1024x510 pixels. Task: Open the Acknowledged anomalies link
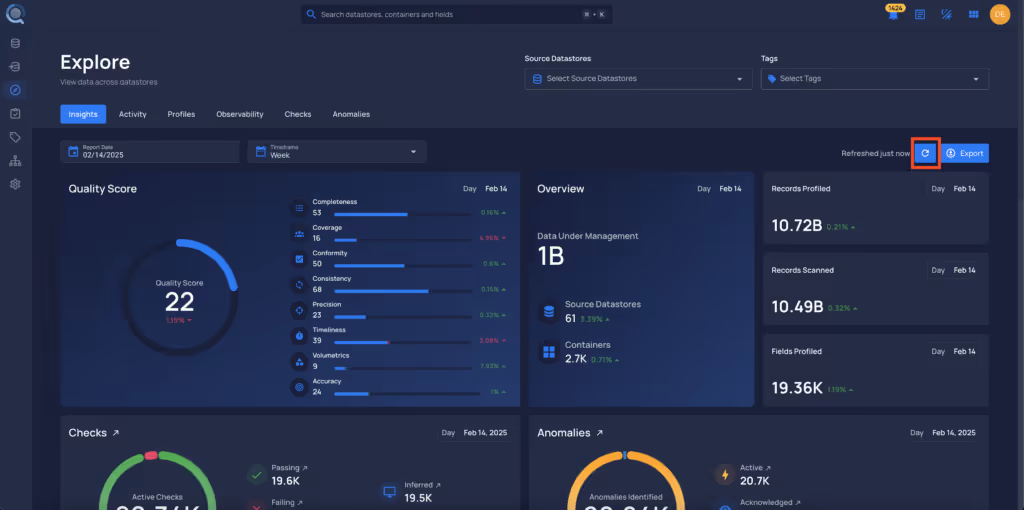coord(771,503)
